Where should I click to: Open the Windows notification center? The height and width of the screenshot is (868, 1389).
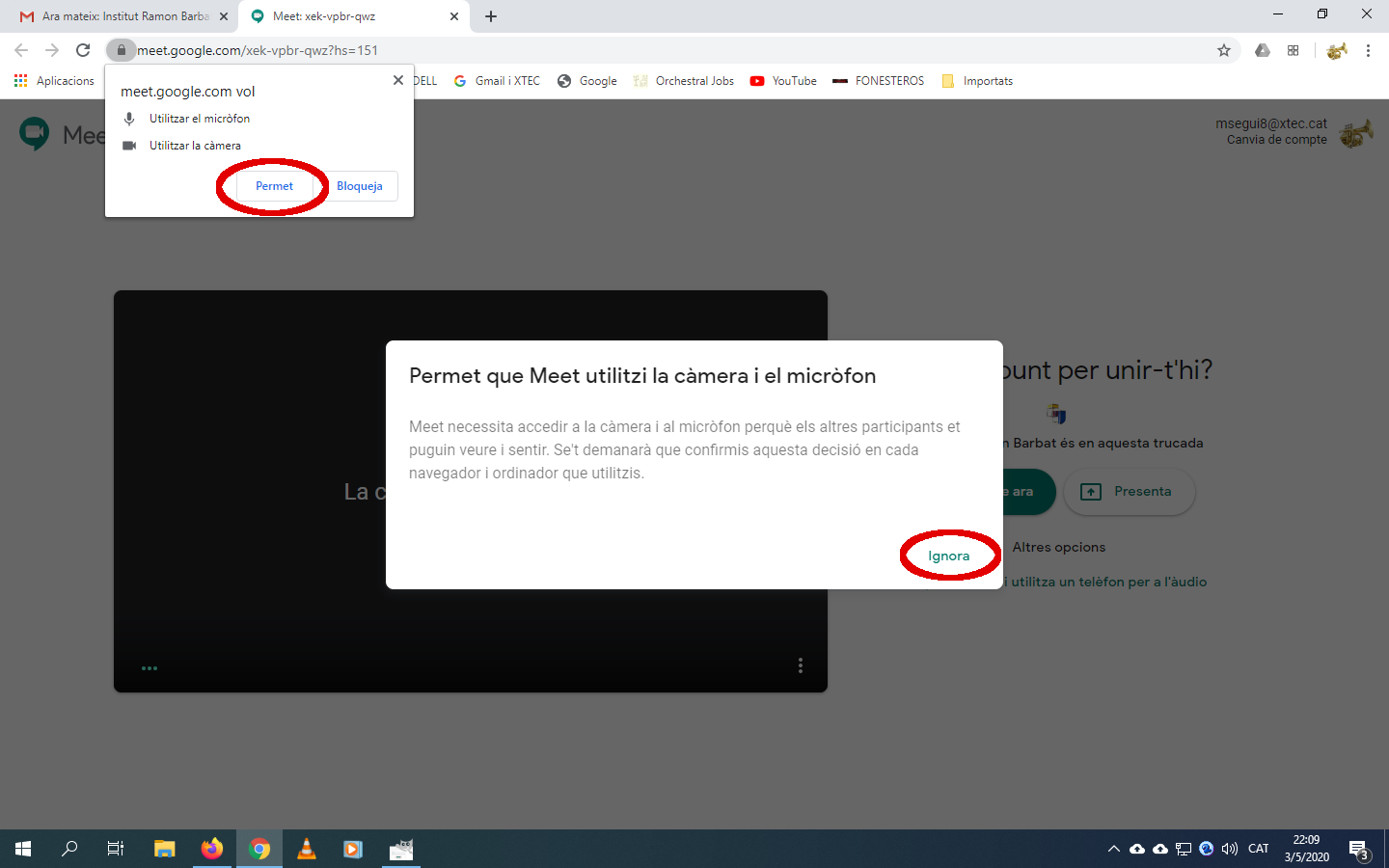click(1359, 850)
